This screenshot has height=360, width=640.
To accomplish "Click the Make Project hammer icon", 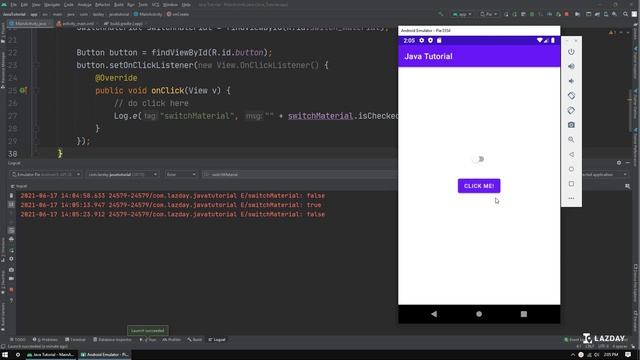I will 441,14.
